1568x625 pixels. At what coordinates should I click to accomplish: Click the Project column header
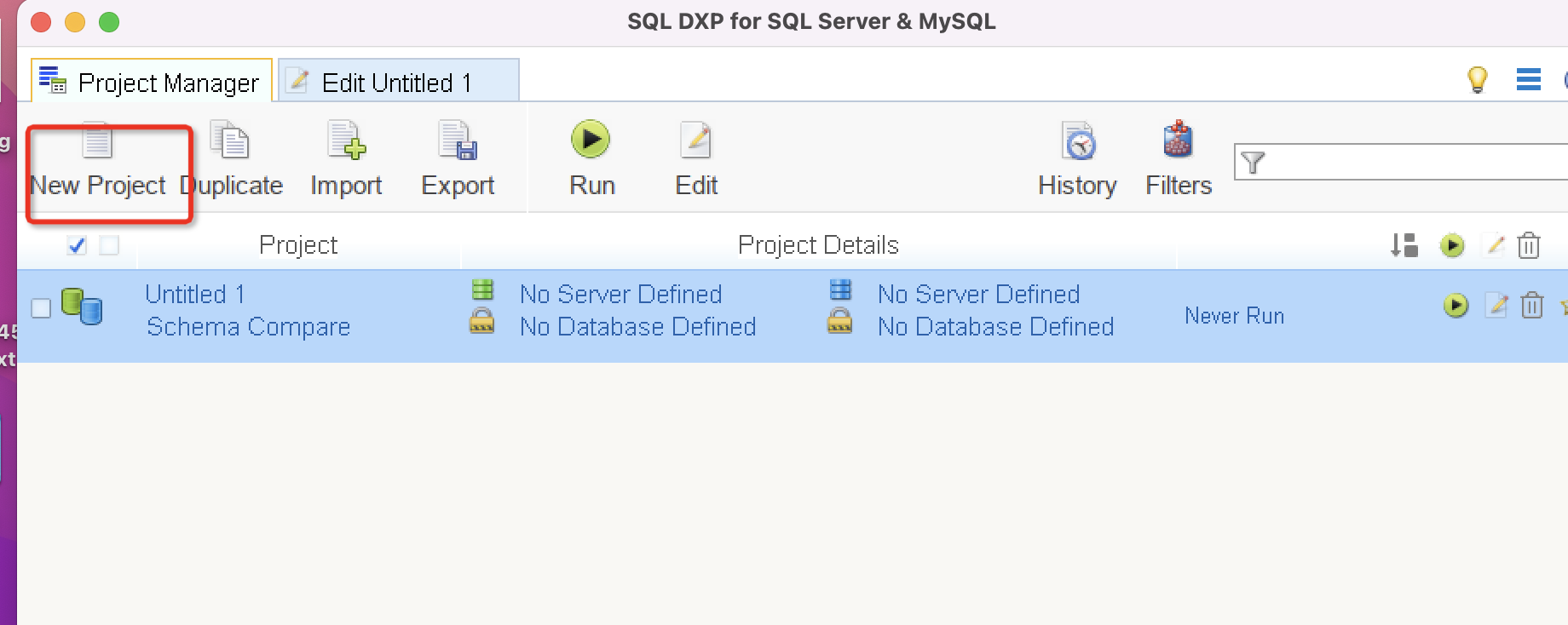[x=298, y=245]
